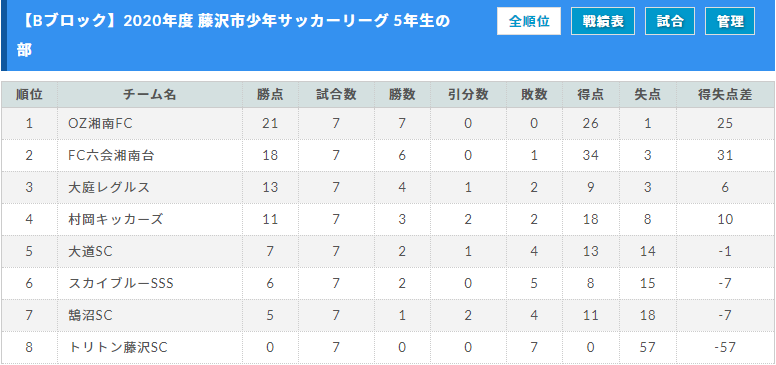Select team 大庭レグルス

(x=109, y=187)
